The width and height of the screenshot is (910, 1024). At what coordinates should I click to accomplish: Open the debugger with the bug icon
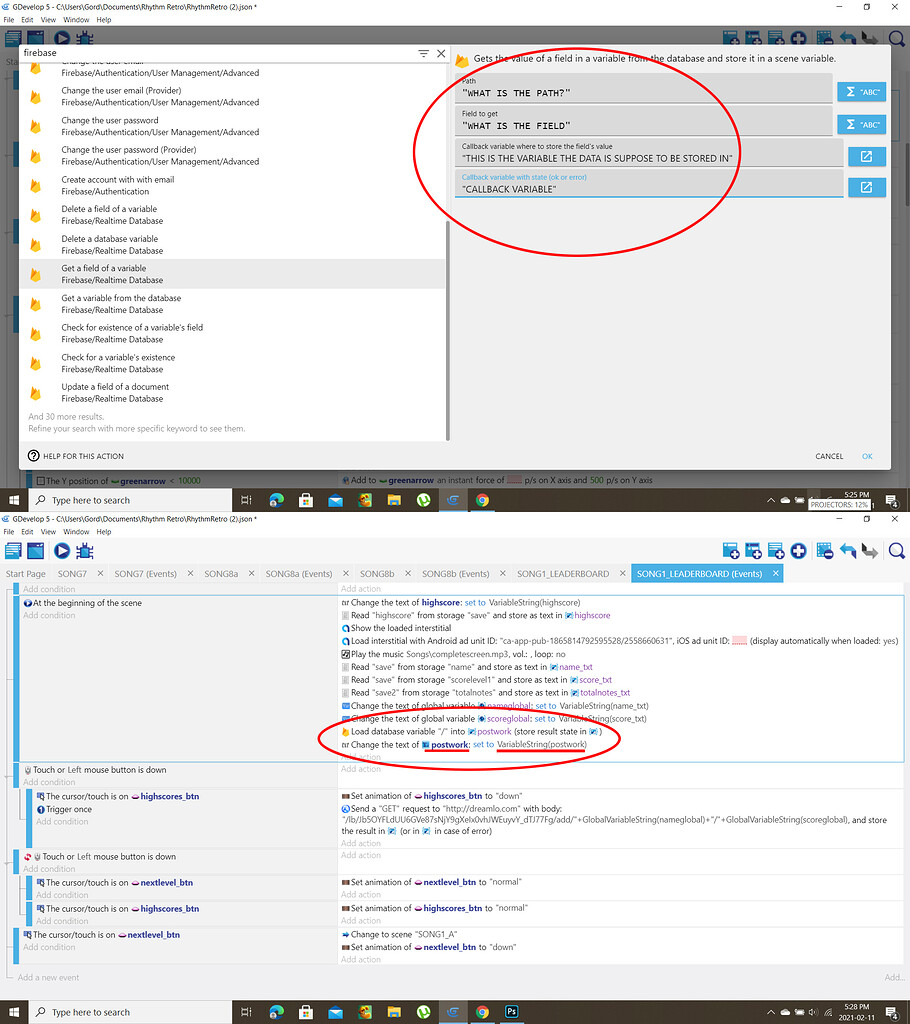pos(84,551)
